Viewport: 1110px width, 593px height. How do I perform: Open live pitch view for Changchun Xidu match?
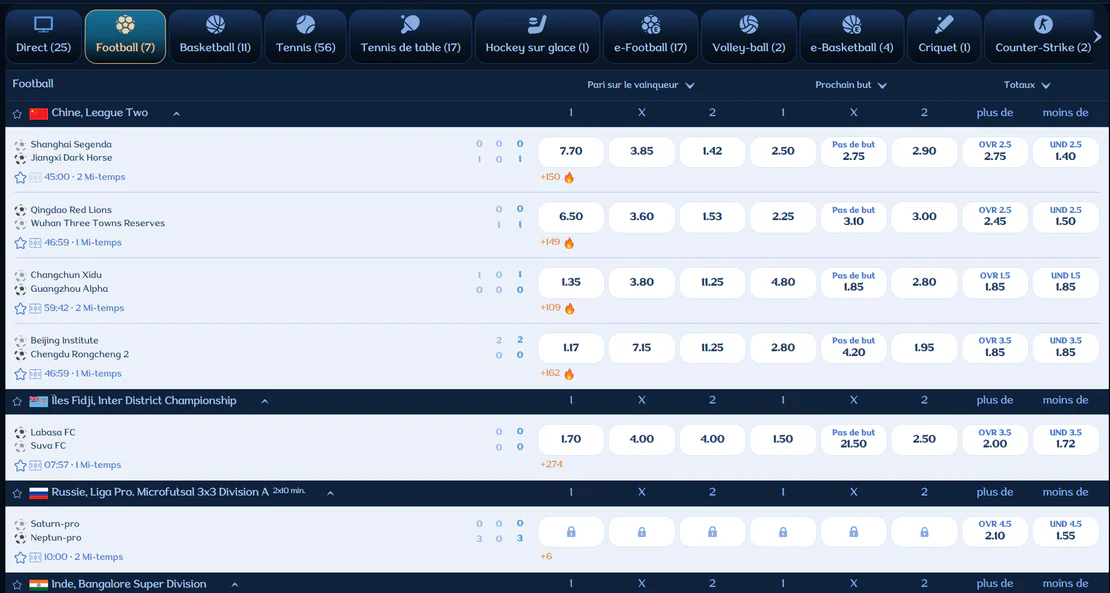(x=35, y=309)
